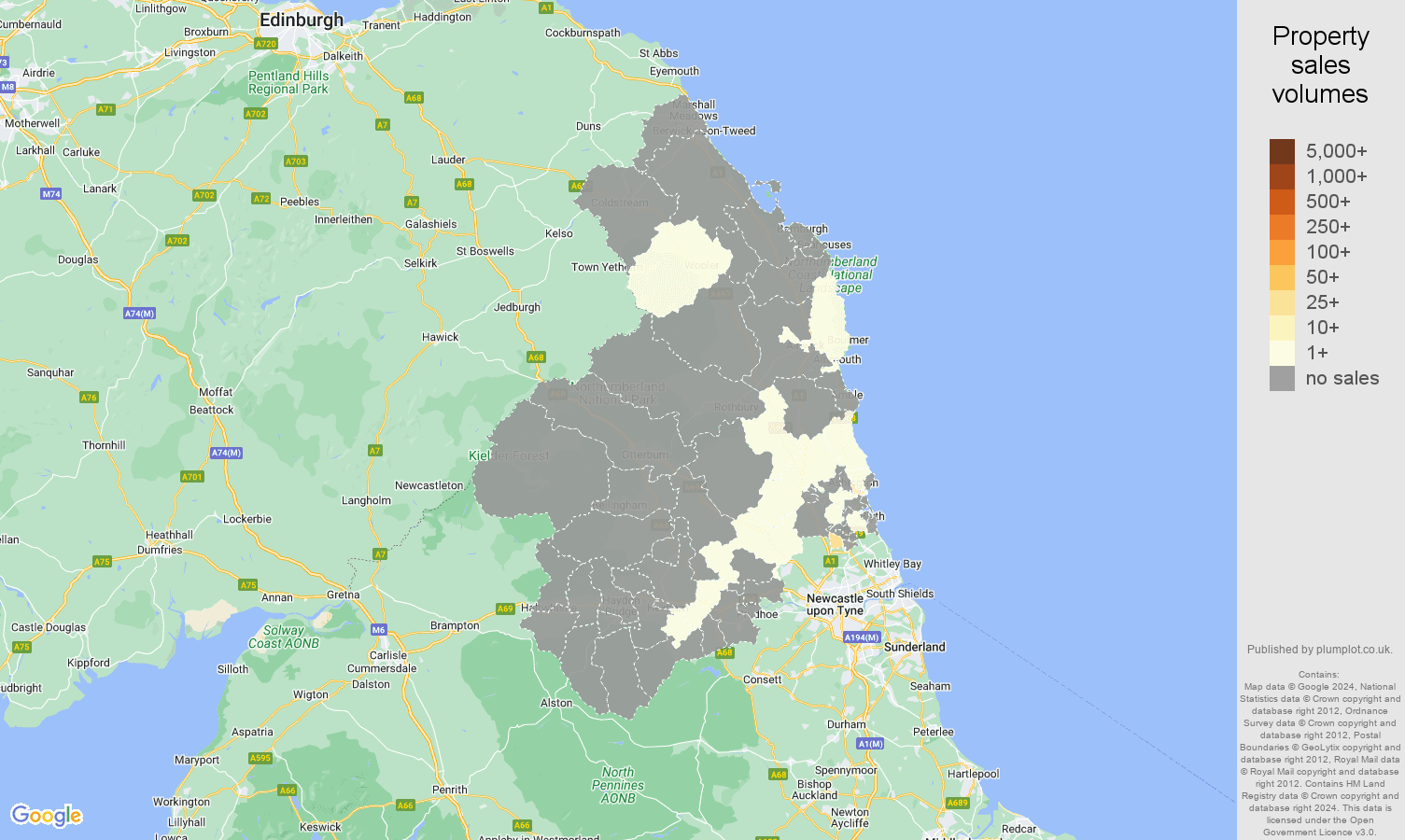Viewport: 1405px width, 840px height.
Task: Click the Kielder Forest label
Action: coord(509,455)
